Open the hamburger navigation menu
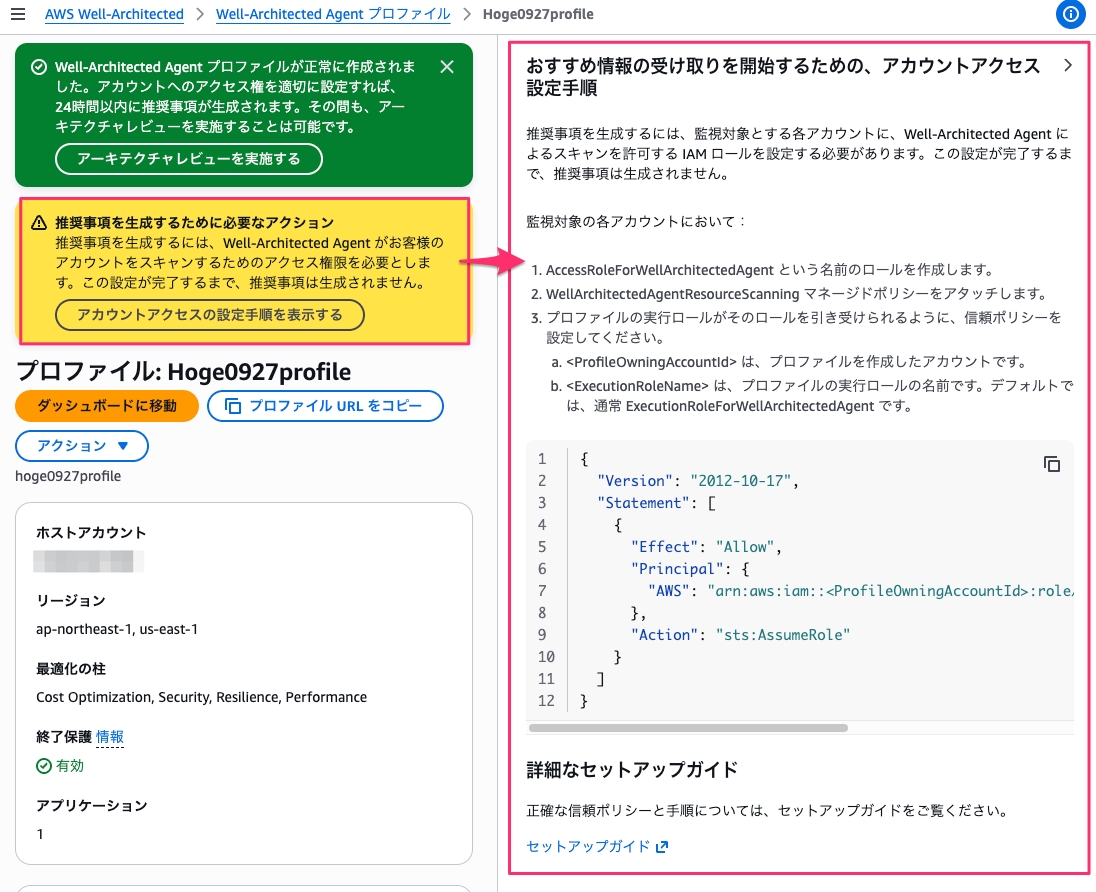Image resolution: width=1096 pixels, height=892 pixels. click(x=18, y=14)
